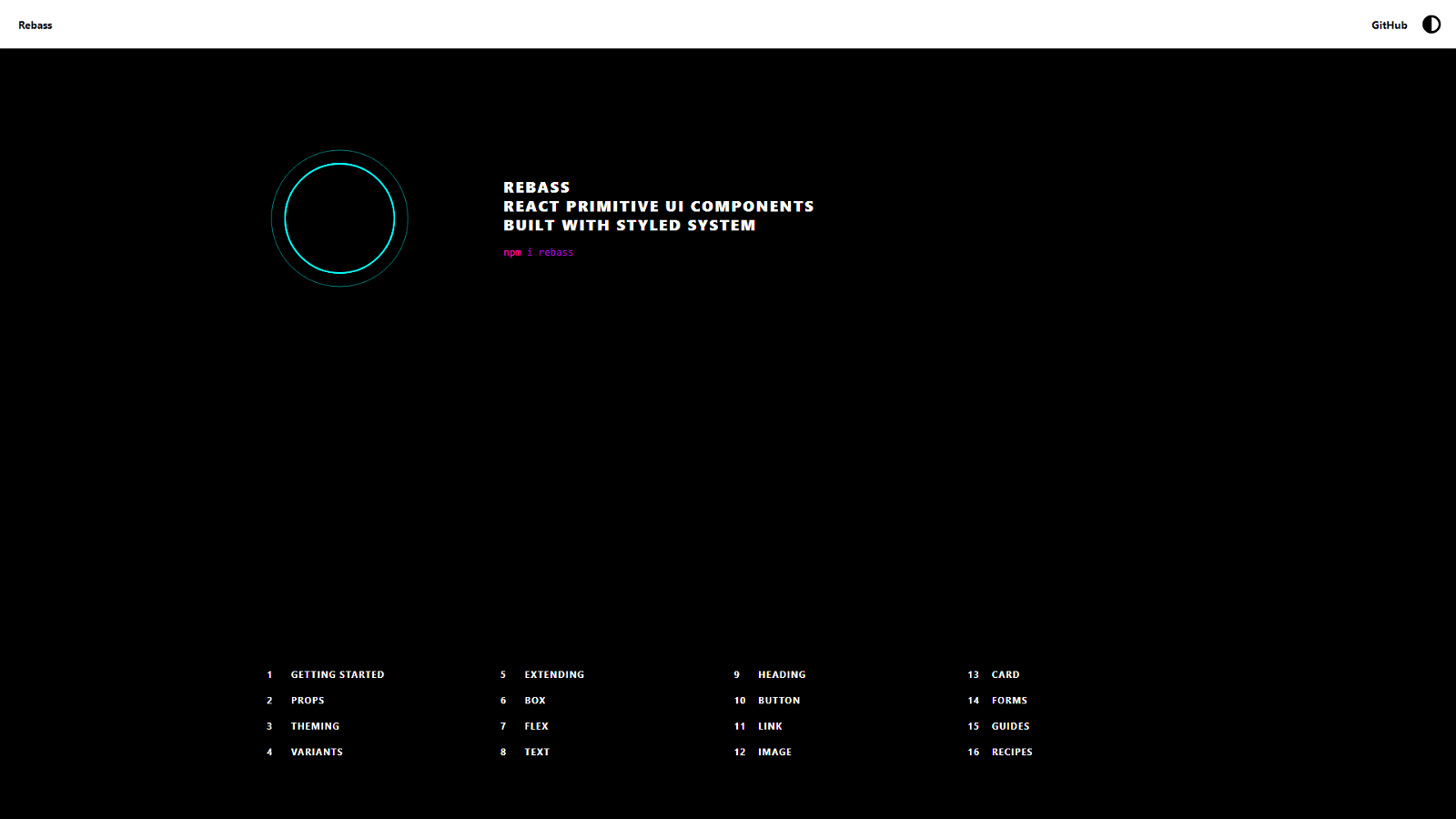Screen dimensions: 1456x819
Task: Click 'React primitive UI components' heading line
Action: tap(659, 207)
